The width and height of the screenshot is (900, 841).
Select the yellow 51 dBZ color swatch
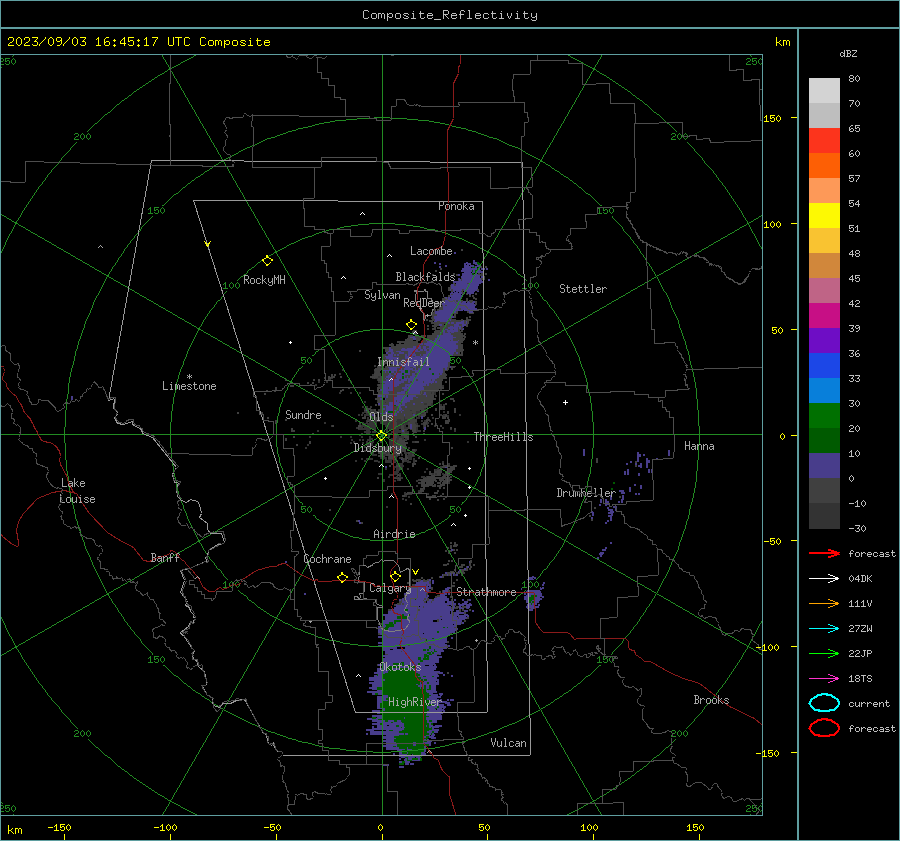click(824, 215)
